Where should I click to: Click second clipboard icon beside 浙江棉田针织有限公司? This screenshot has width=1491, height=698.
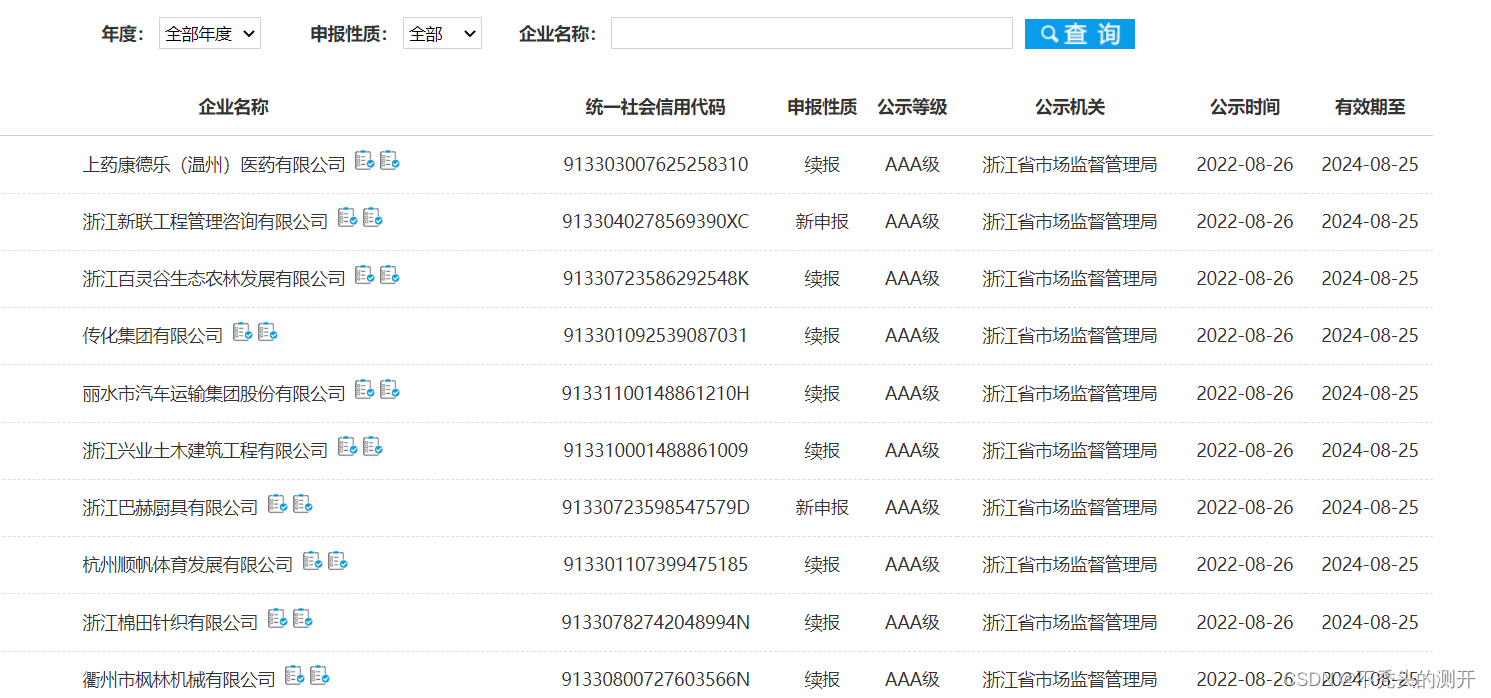pos(302,618)
